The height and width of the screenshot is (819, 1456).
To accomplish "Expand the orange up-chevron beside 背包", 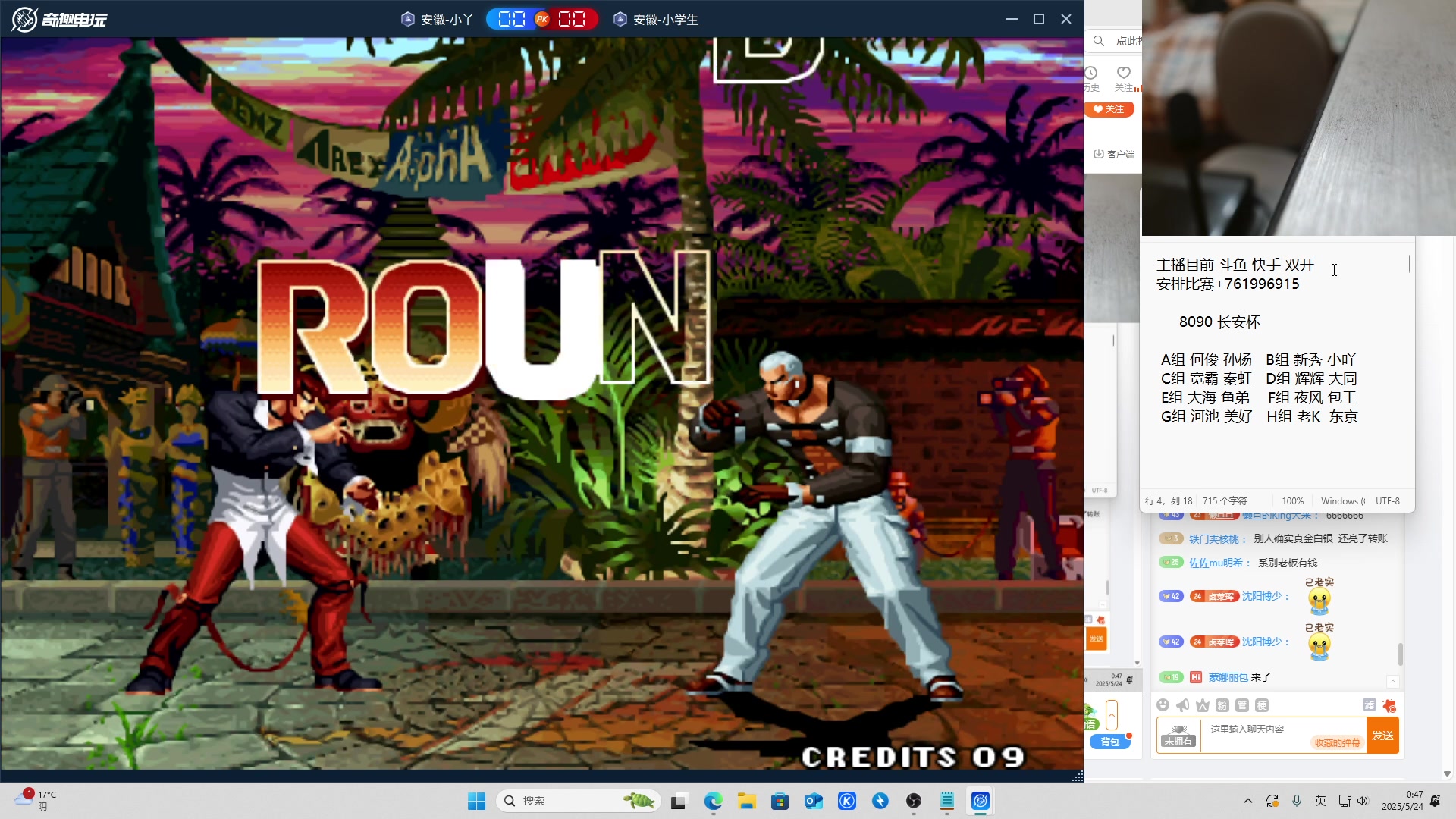I will click(1112, 715).
